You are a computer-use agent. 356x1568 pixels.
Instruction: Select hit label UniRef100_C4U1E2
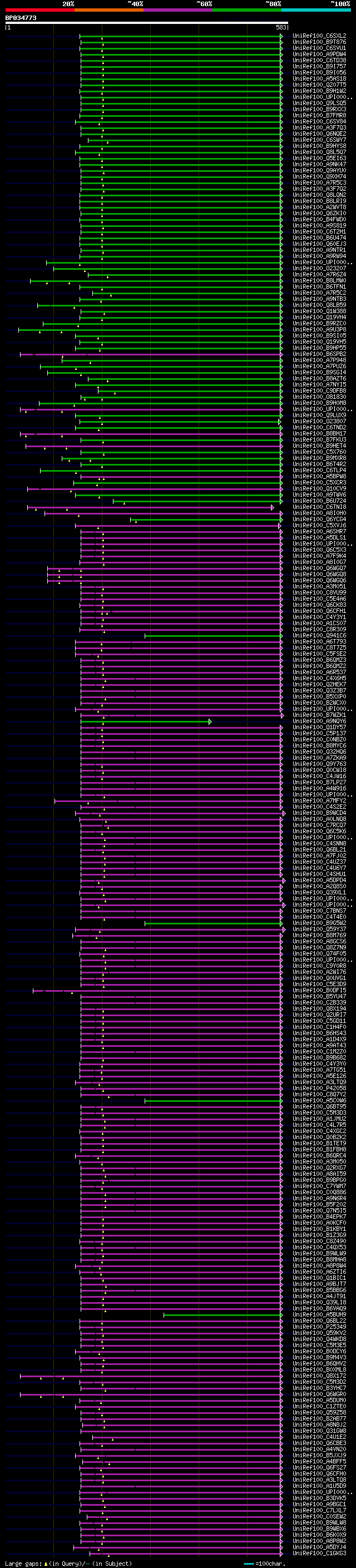(319, 1436)
